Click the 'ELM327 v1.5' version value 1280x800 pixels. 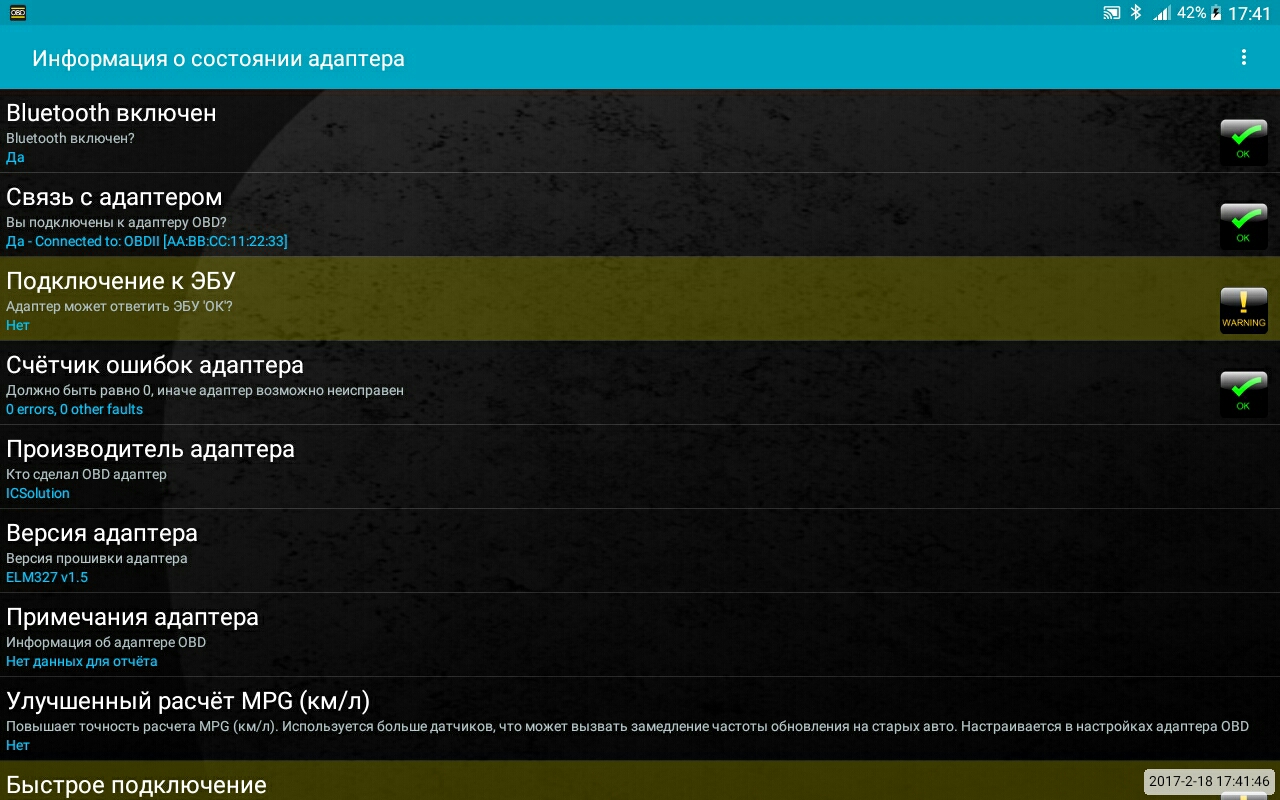coord(47,577)
